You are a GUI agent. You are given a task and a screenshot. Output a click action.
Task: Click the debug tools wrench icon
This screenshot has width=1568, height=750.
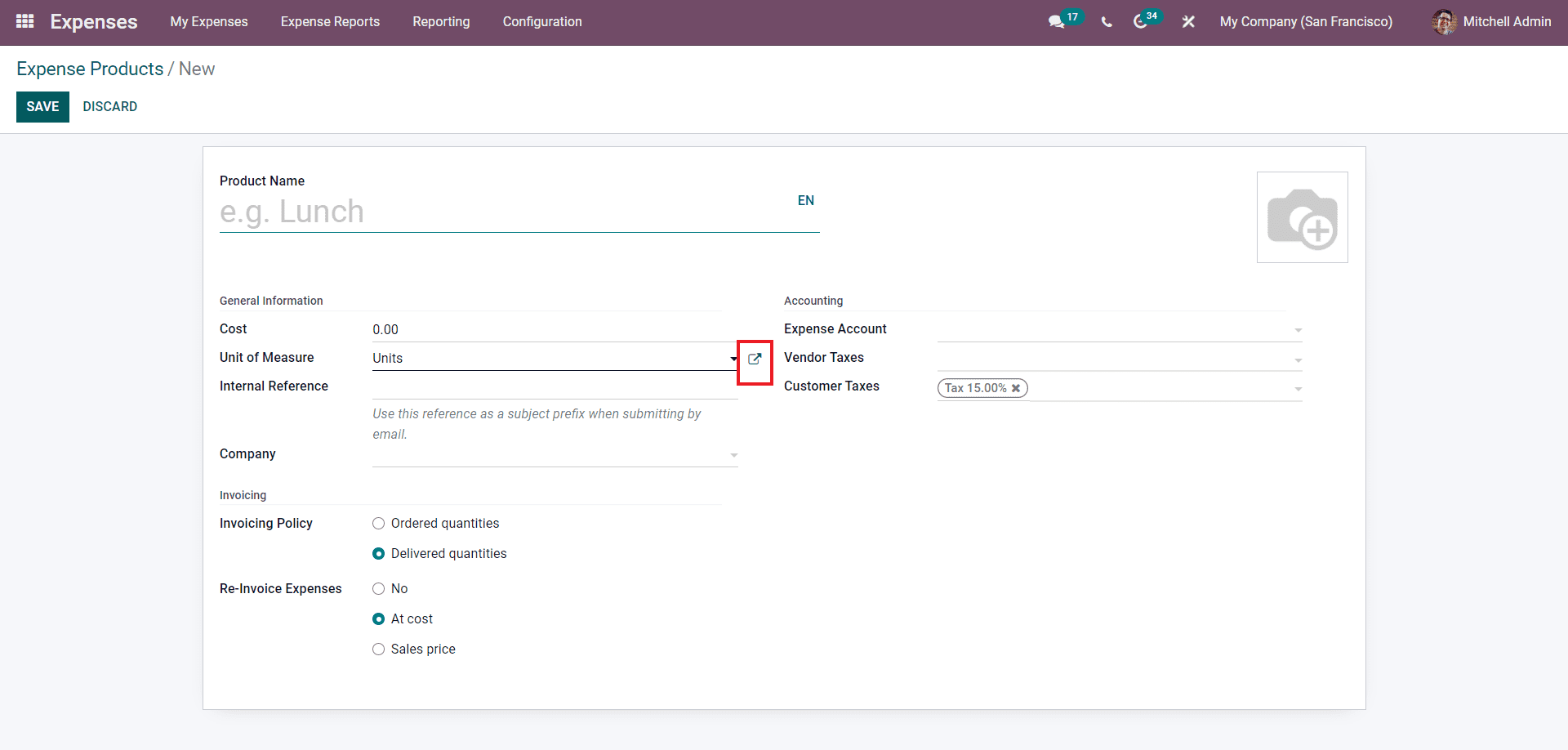1188,22
